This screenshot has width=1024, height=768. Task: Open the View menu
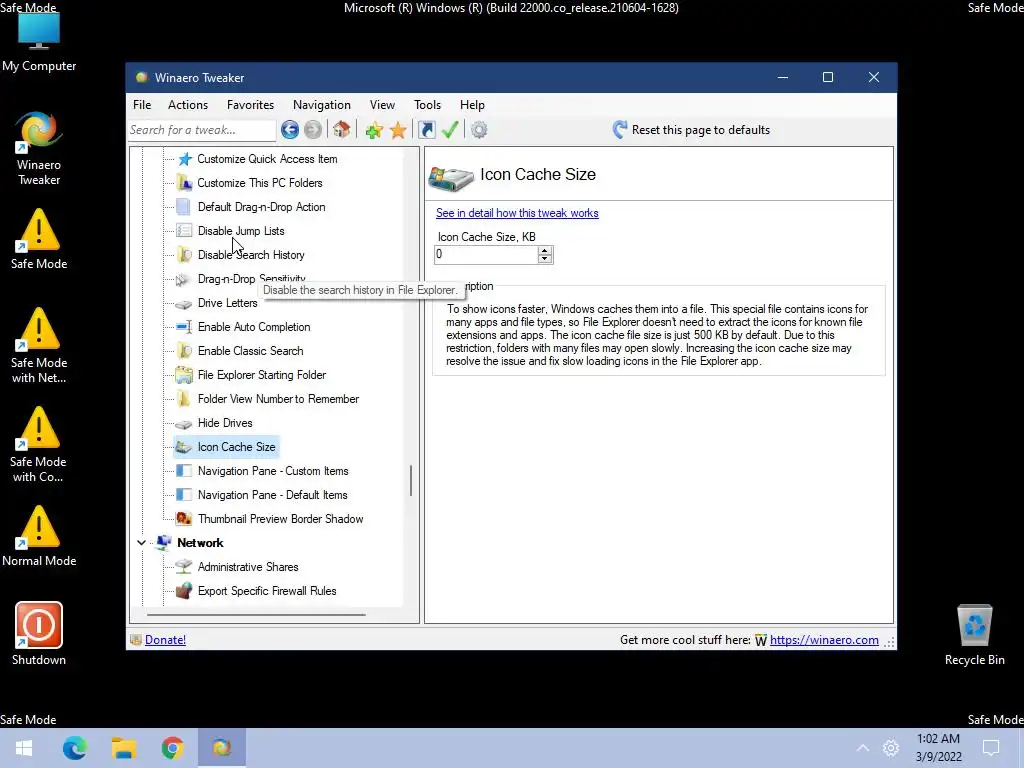click(382, 104)
